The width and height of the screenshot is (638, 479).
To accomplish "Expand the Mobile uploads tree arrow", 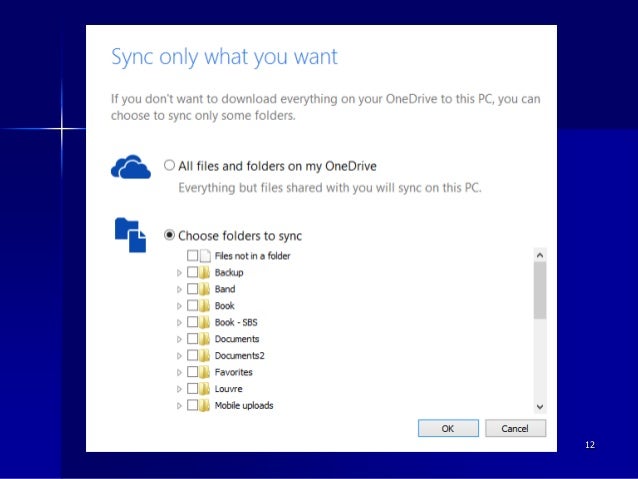I will tap(179, 406).
